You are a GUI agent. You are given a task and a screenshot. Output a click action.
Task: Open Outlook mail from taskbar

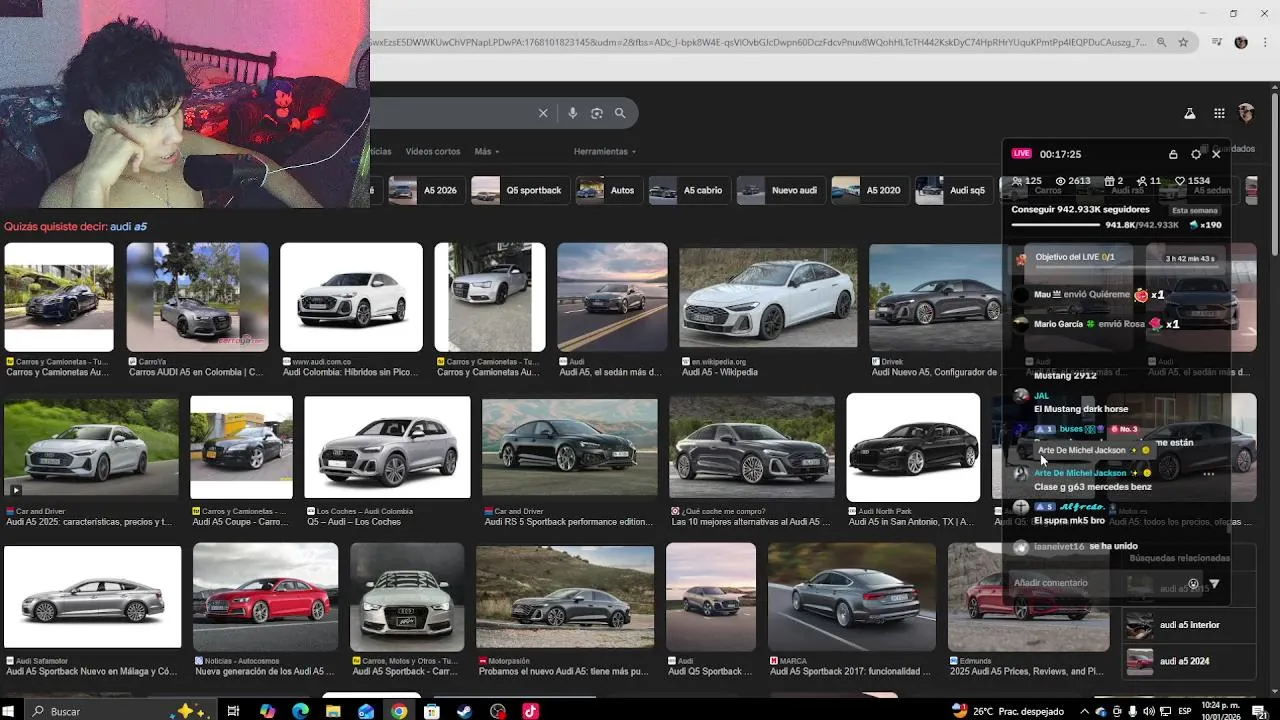pyautogui.click(x=366, y=711)
